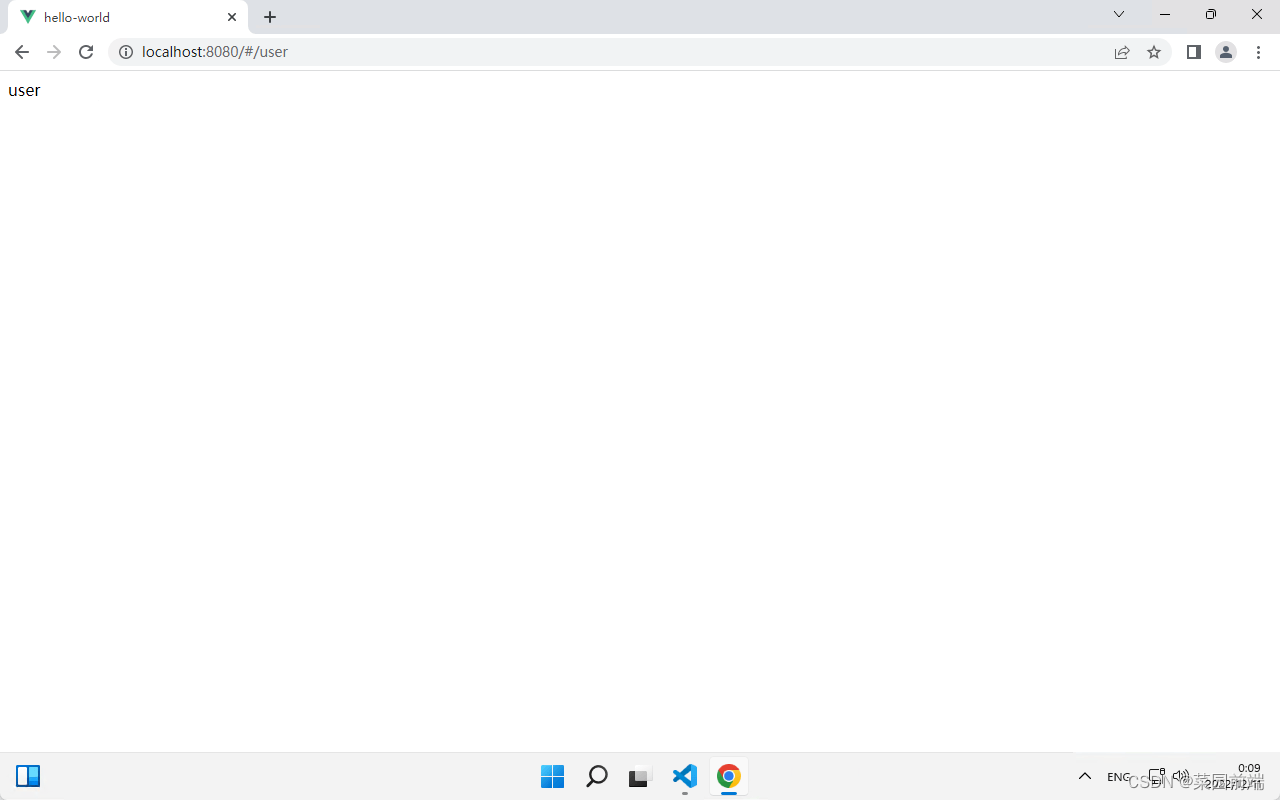Select the hello-world tab
Viewport: 1280px width, 800px height.
tap(126, 17)
